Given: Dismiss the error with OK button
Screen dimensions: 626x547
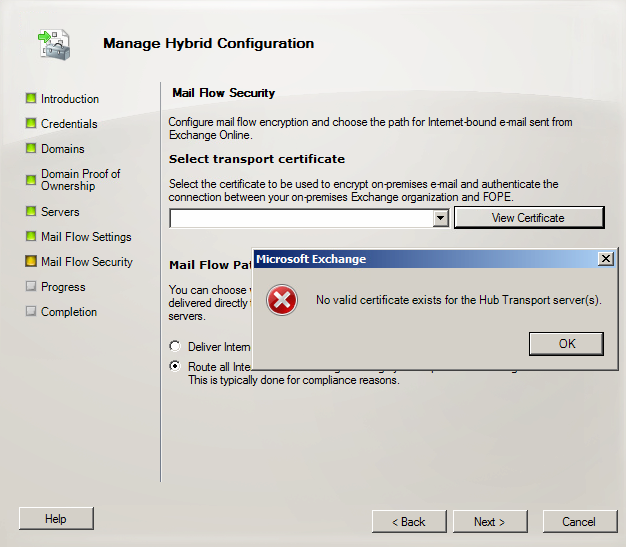Looking at the screenshot, I should [x=567, y=344].
